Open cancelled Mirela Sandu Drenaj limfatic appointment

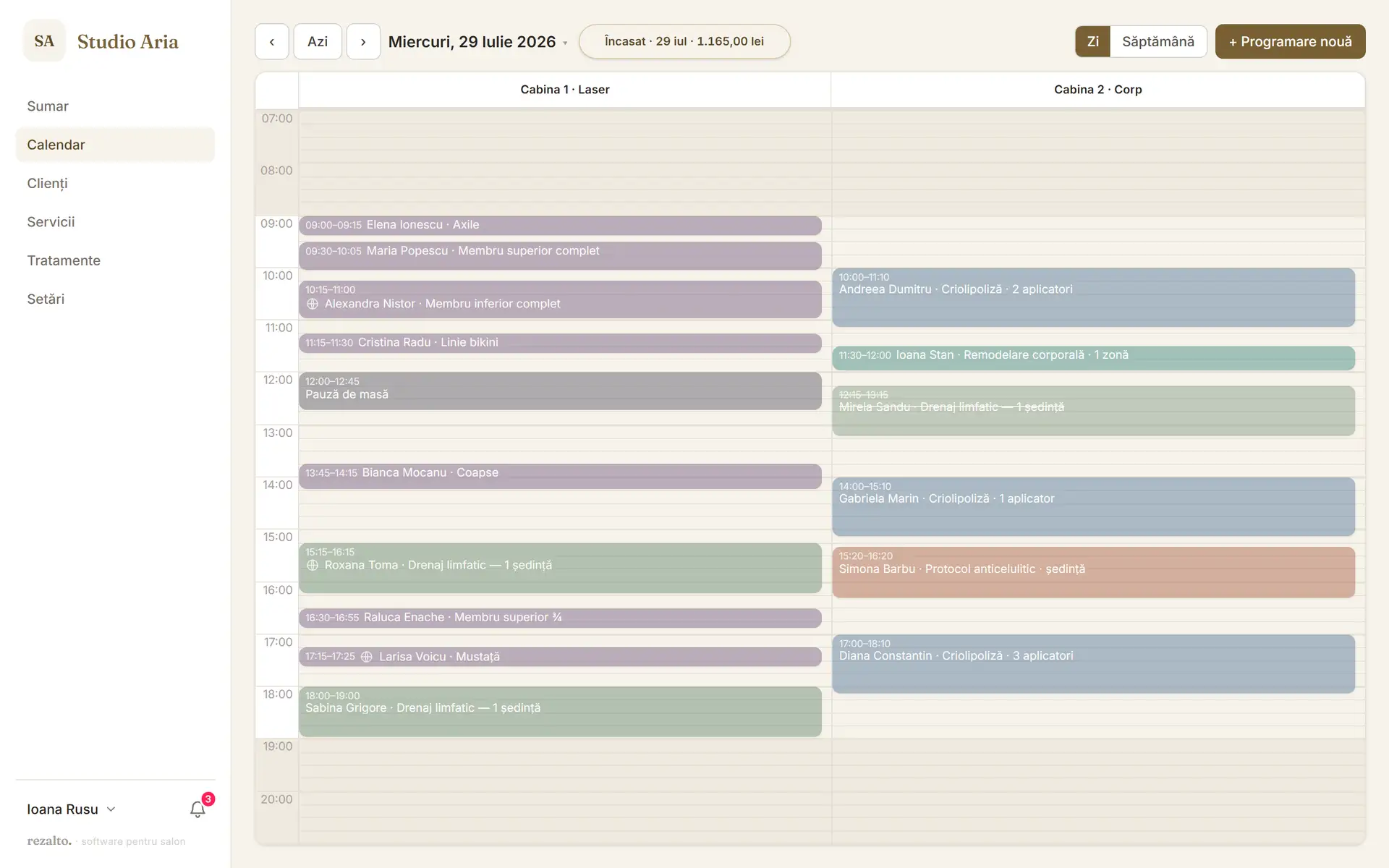point(1093,411)
